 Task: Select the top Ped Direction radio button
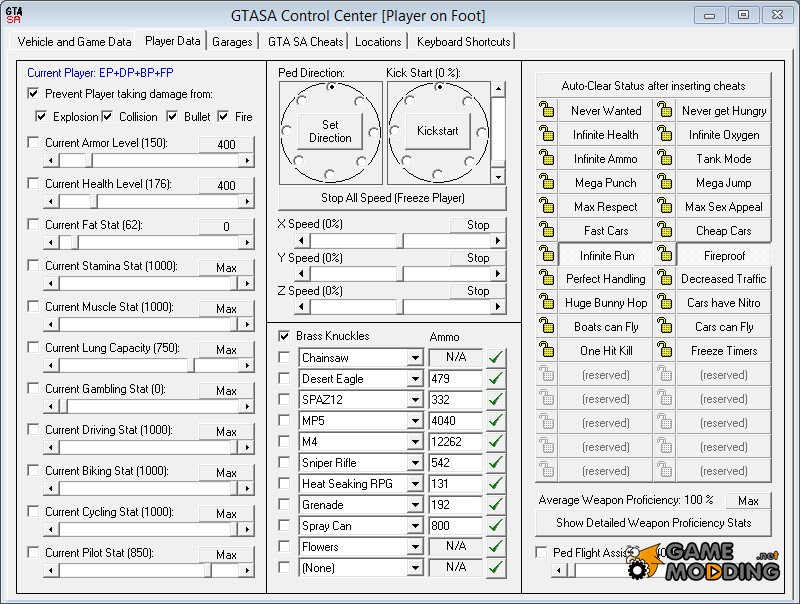(x=331, y=87)
